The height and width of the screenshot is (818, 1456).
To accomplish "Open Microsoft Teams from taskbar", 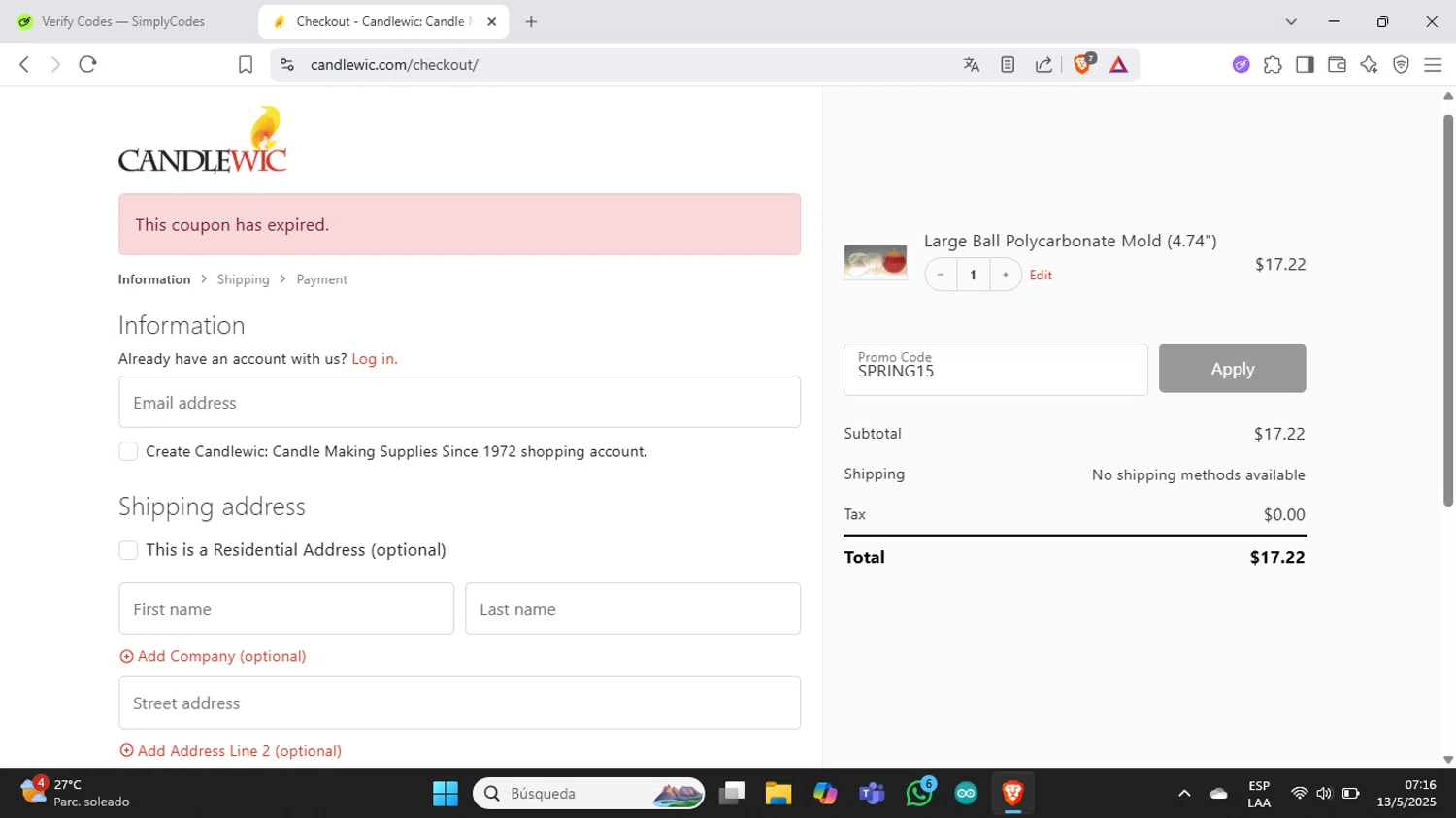I will point(872,794).
